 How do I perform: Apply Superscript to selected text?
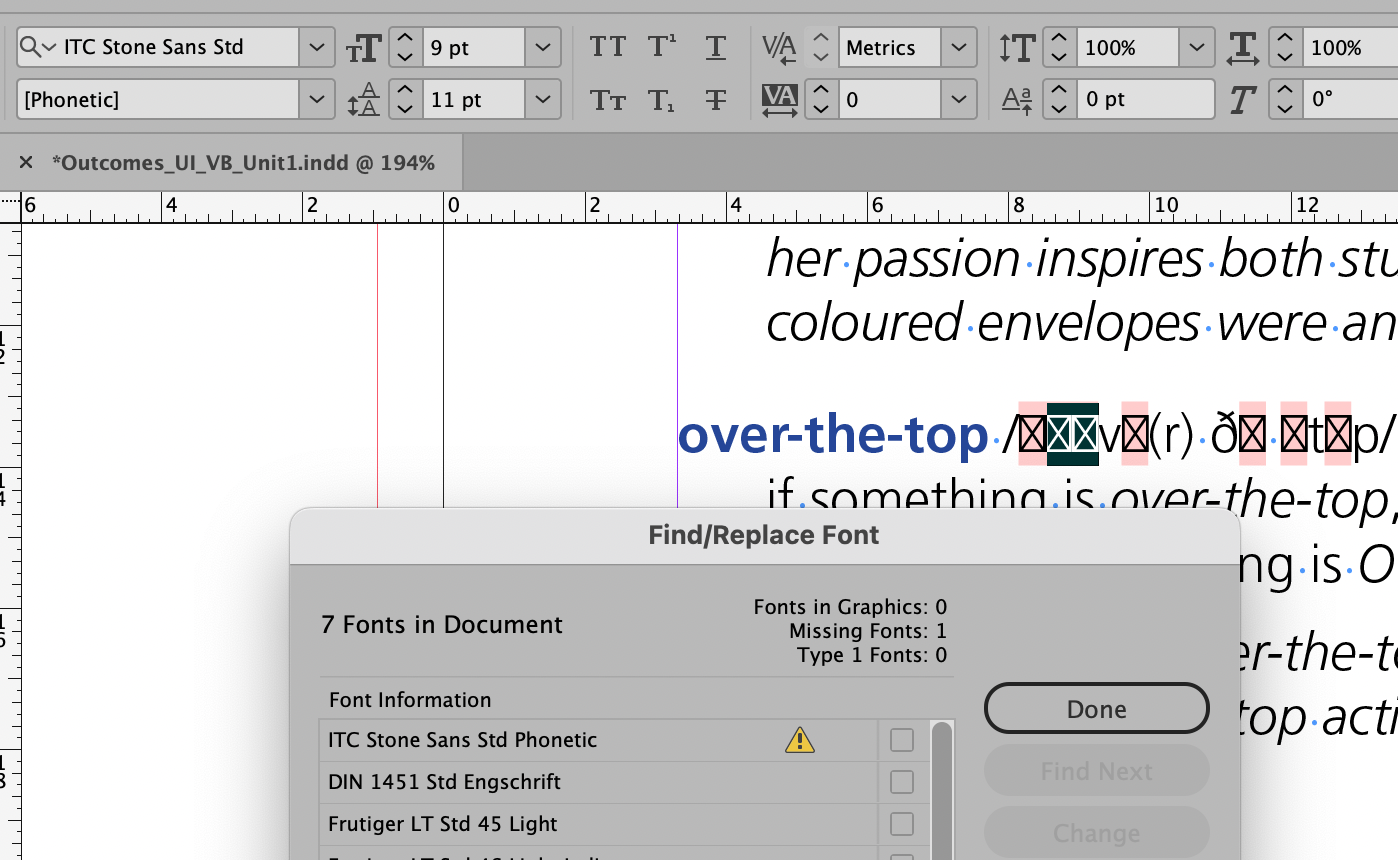click(x=661, y=46)
